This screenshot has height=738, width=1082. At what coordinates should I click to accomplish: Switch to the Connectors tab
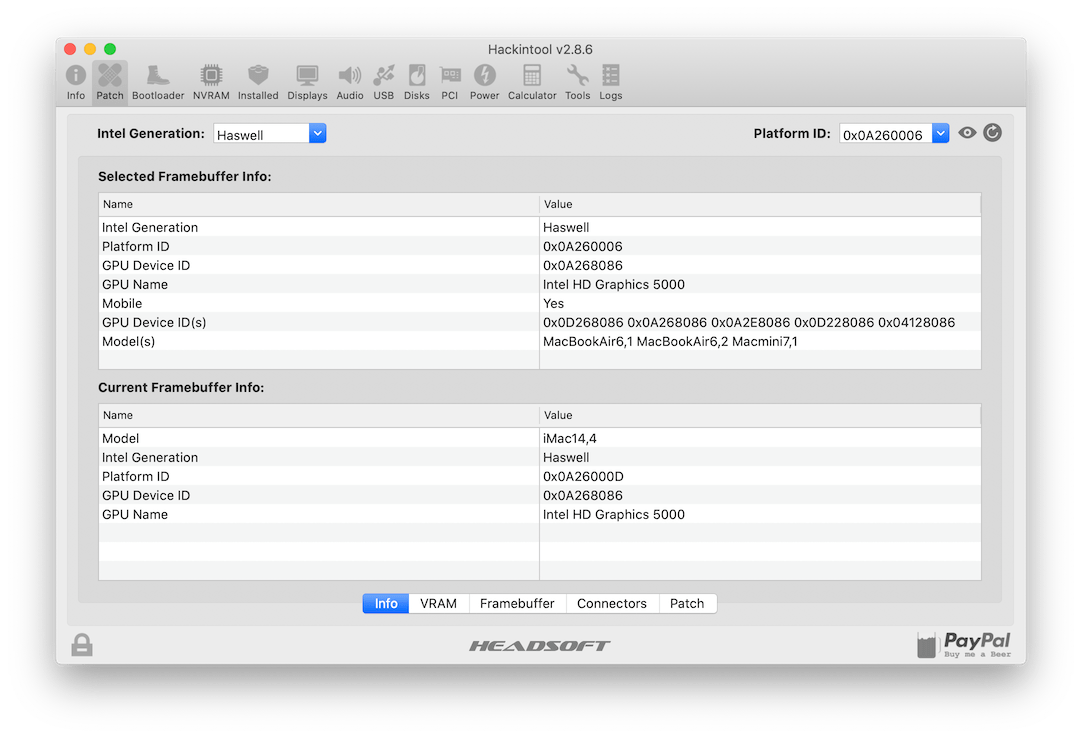pyautogui.click(x=611, y=603)
